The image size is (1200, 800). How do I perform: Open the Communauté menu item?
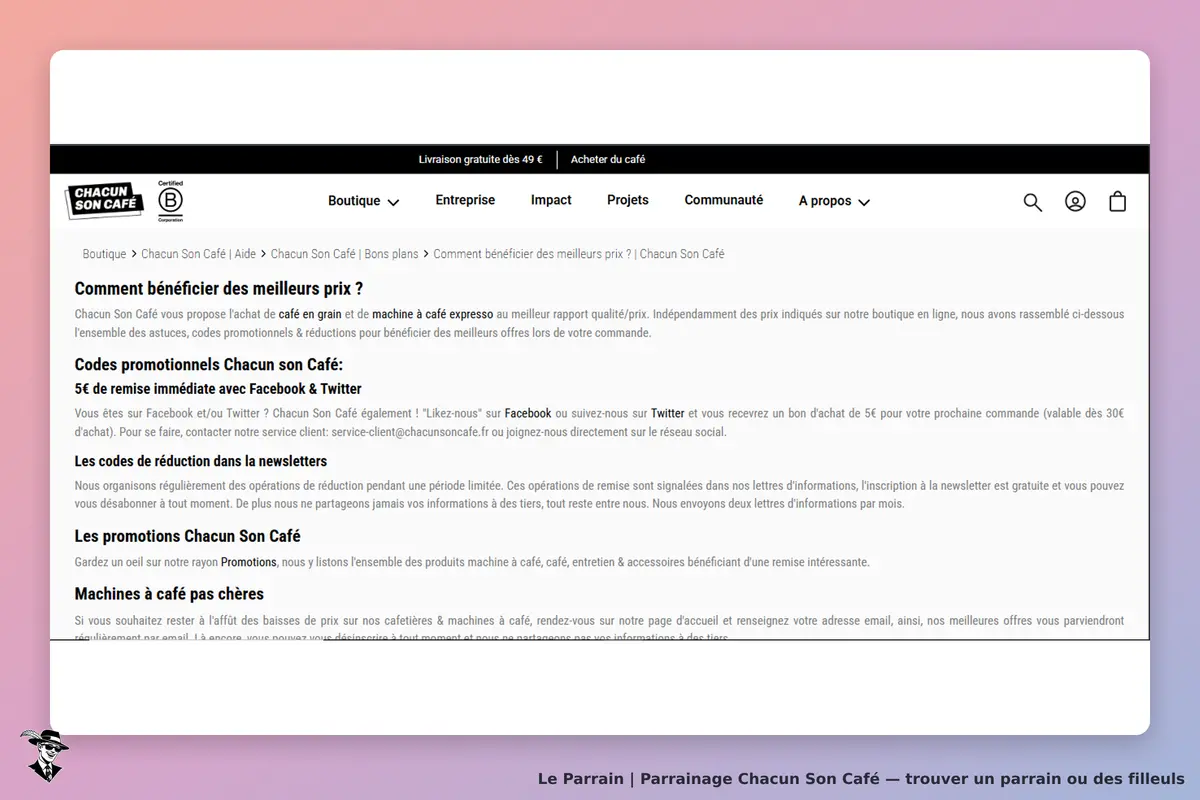[724, 200]
